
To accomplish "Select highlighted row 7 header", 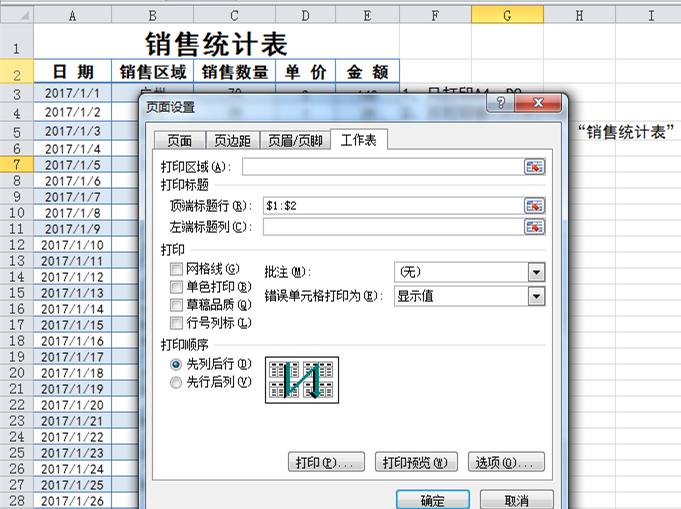I will [x=17, y=165].
